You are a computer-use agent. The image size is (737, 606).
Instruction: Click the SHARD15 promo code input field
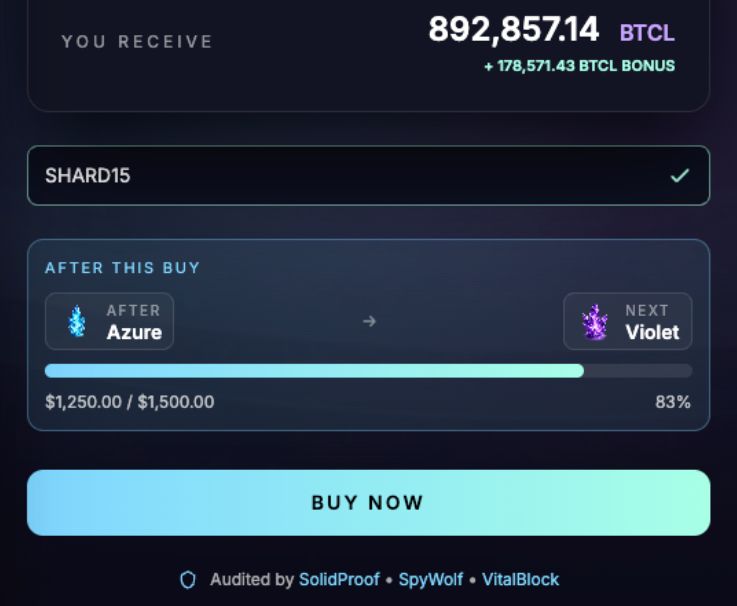[368, 175]
